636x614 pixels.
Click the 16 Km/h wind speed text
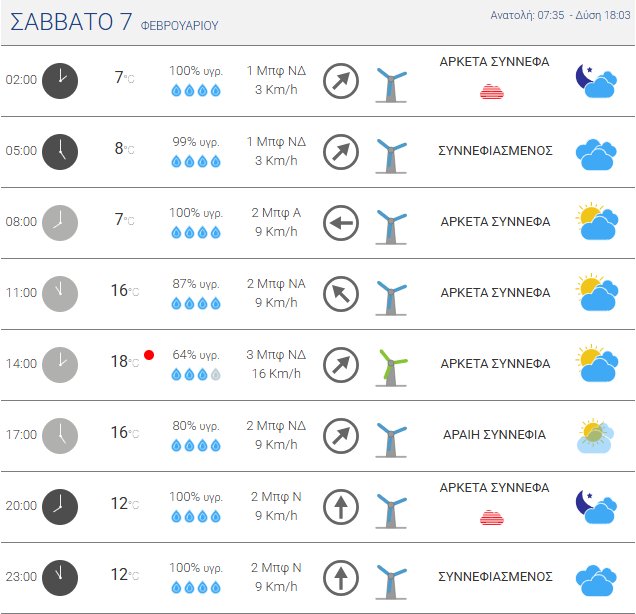pyautogui.click(x=276, y=373)
